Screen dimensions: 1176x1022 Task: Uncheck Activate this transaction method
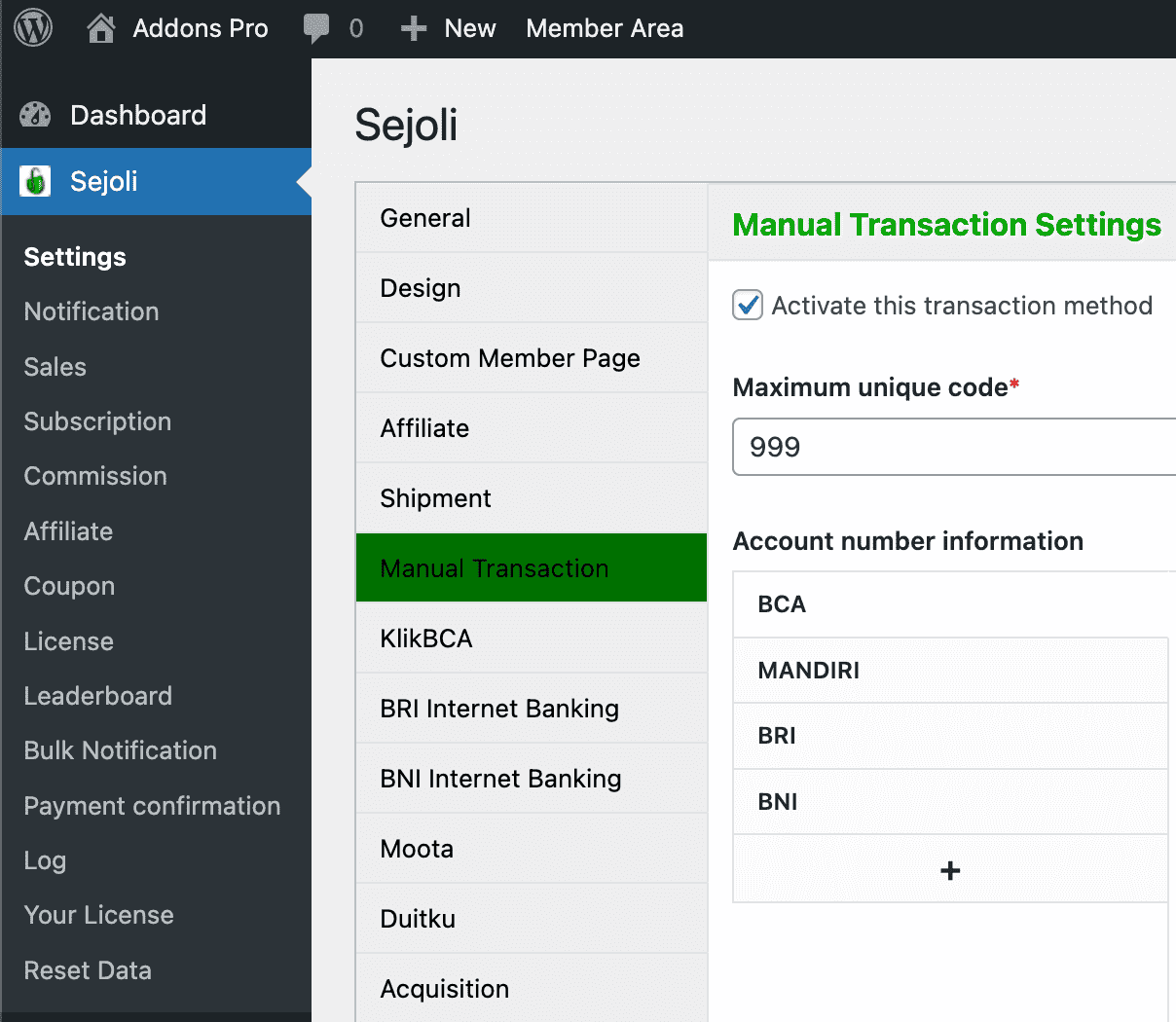coord(748,306)
